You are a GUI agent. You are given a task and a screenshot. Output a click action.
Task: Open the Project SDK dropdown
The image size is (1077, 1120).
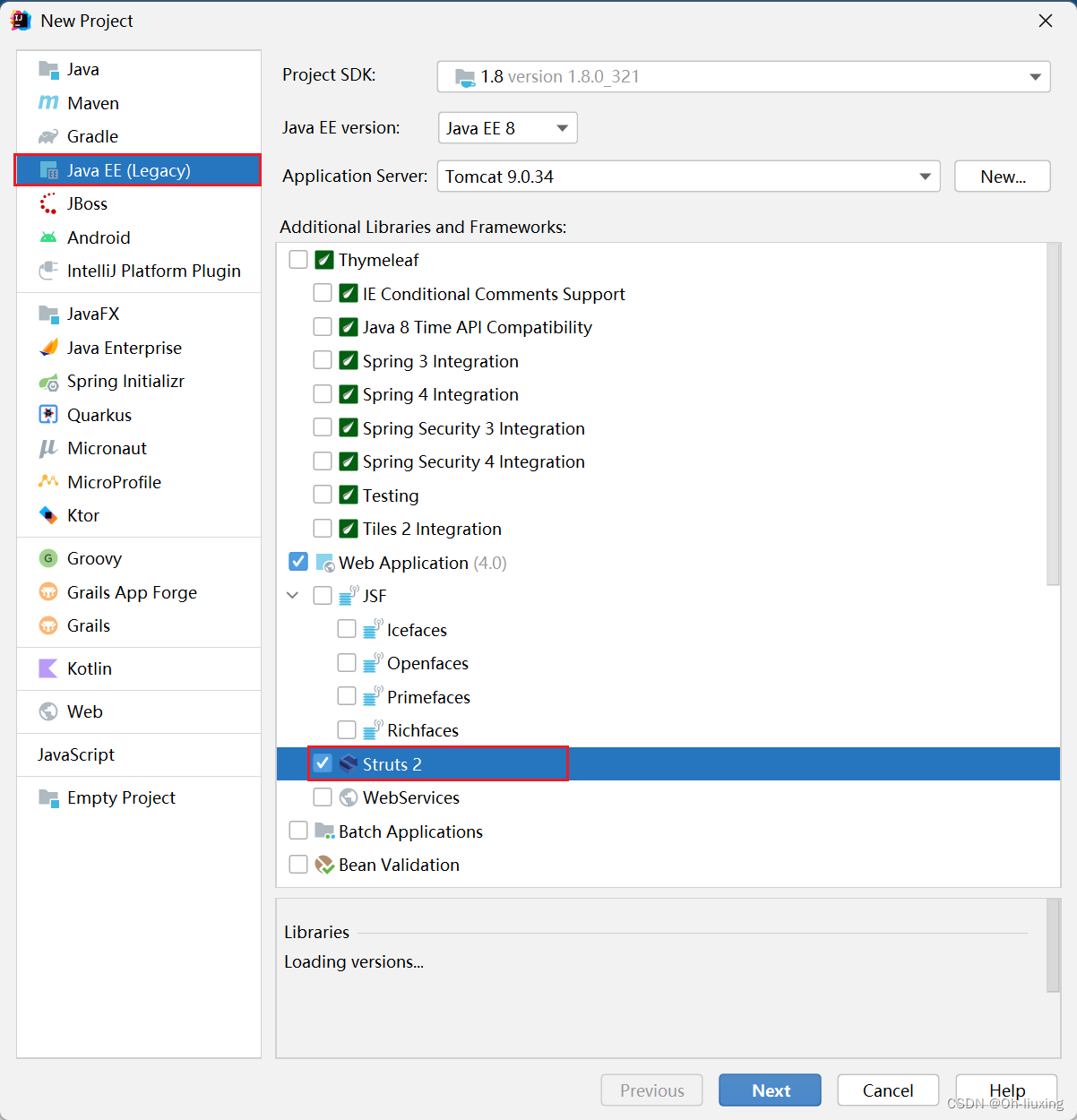point(1035,76)
